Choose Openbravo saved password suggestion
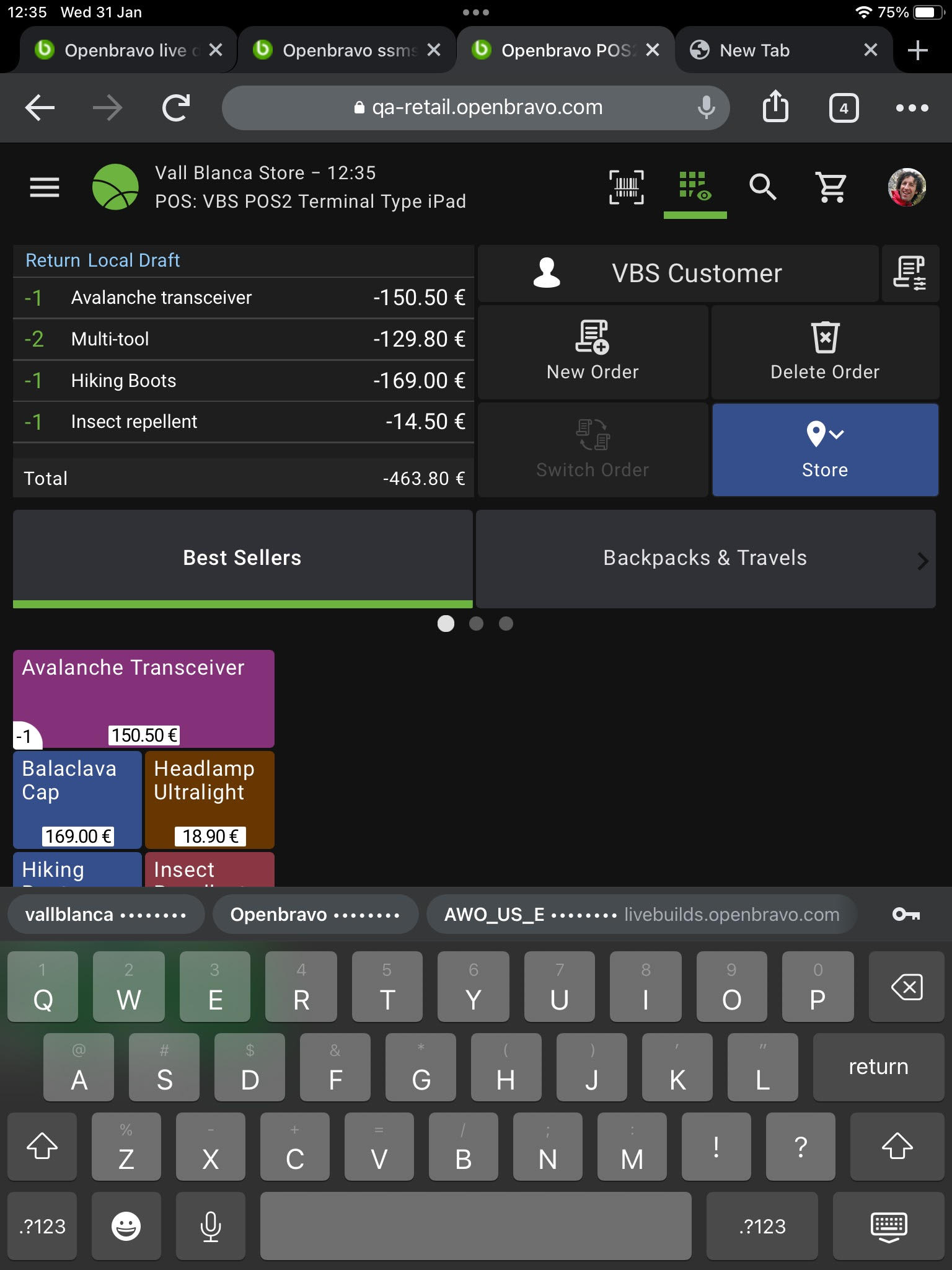The width and height of the screenshot is (952, 1270). click(x=315, y=914)
